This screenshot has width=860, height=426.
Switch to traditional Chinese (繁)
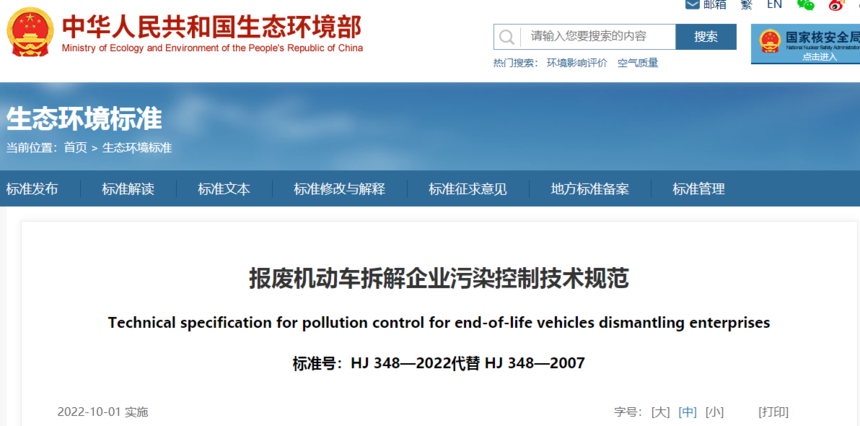coord(746,4)
